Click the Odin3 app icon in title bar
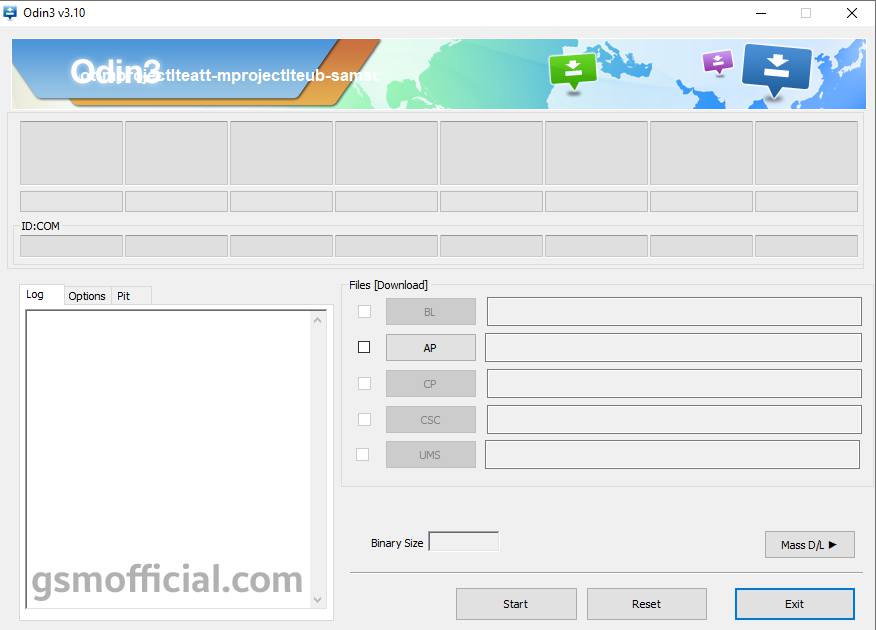876x630 pixels. pyautogui.click(x=10, y=12)
